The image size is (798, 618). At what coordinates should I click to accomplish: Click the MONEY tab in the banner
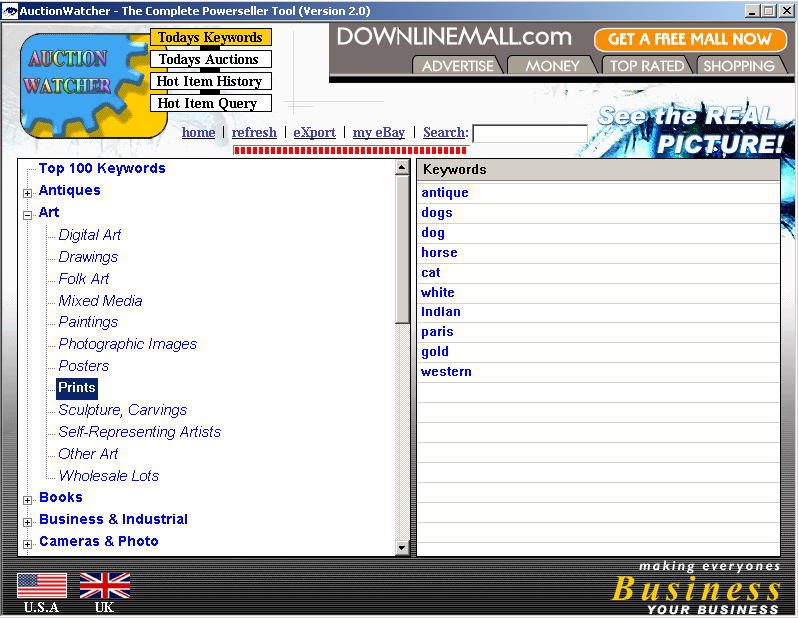coord(552,66)
